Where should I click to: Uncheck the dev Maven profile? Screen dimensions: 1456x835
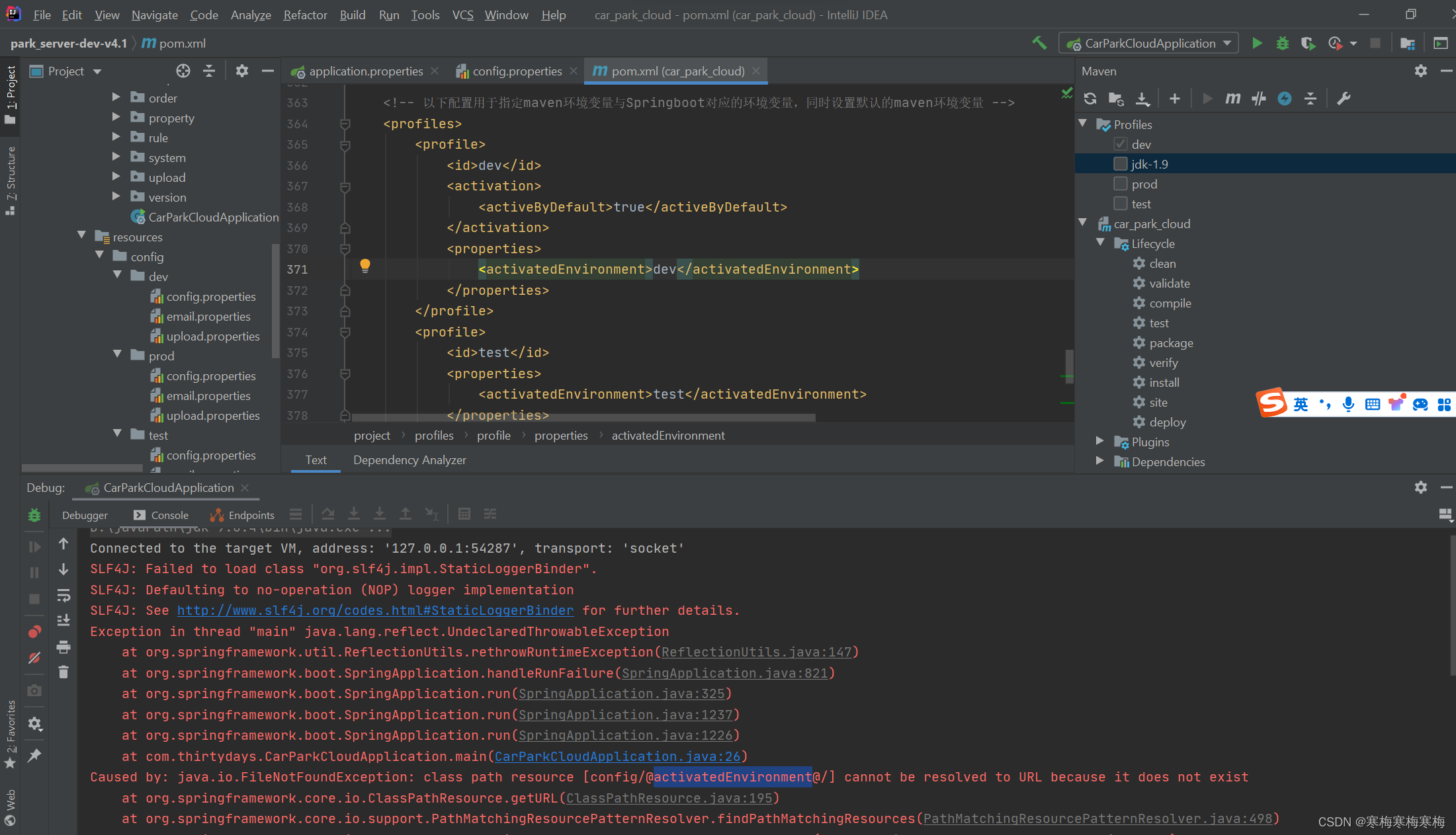pos(1121,143)
